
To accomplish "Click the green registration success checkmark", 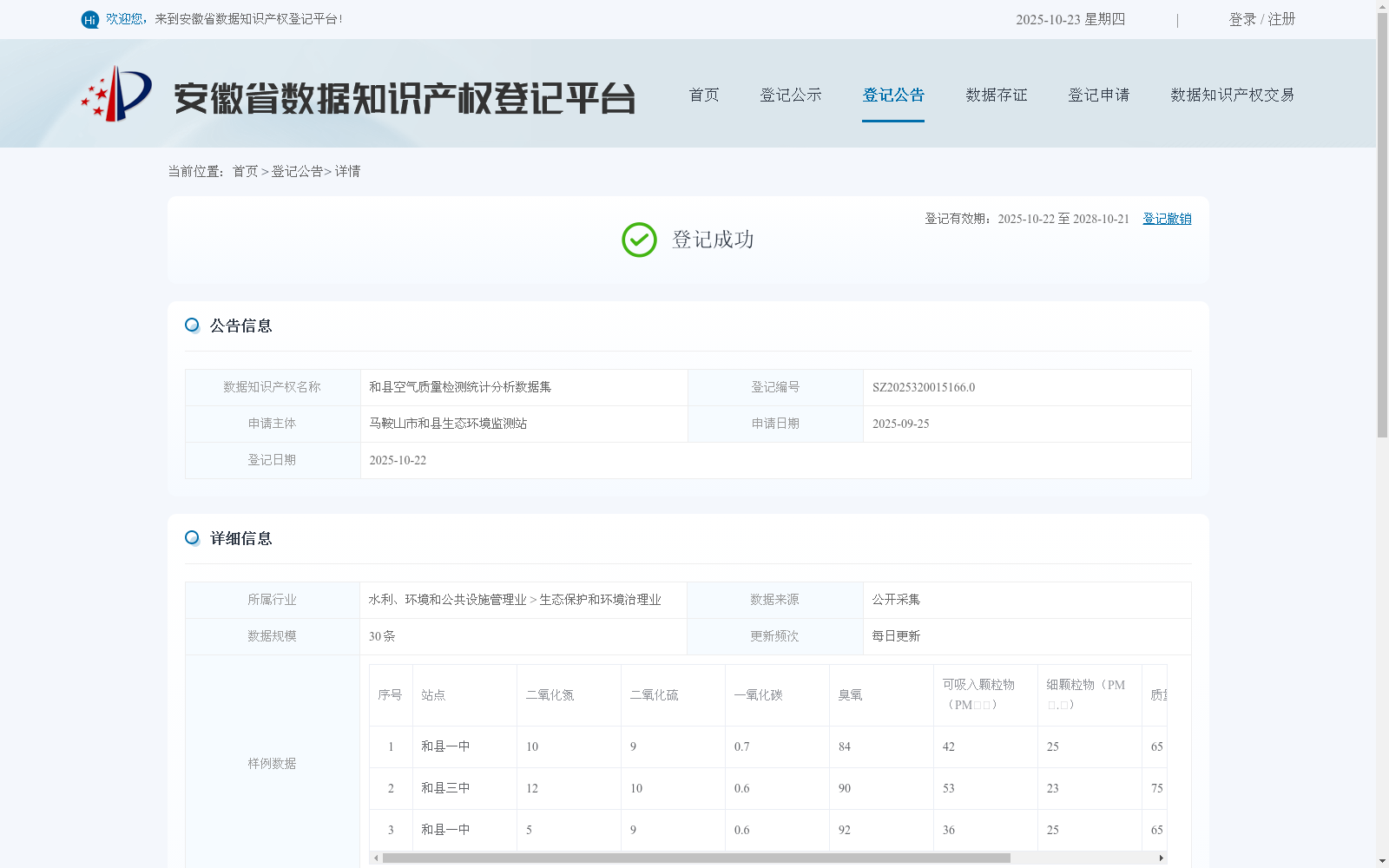I will 639,240.
